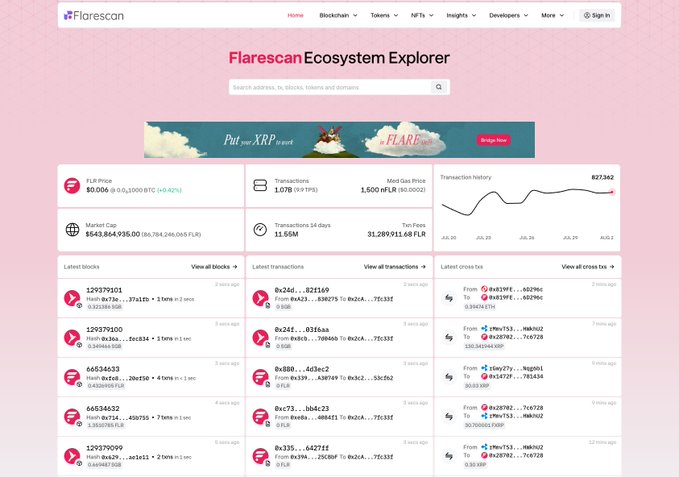679x477 pixels.
Task: Click the Bridge Now banner button
Action: tap(494, 140)
